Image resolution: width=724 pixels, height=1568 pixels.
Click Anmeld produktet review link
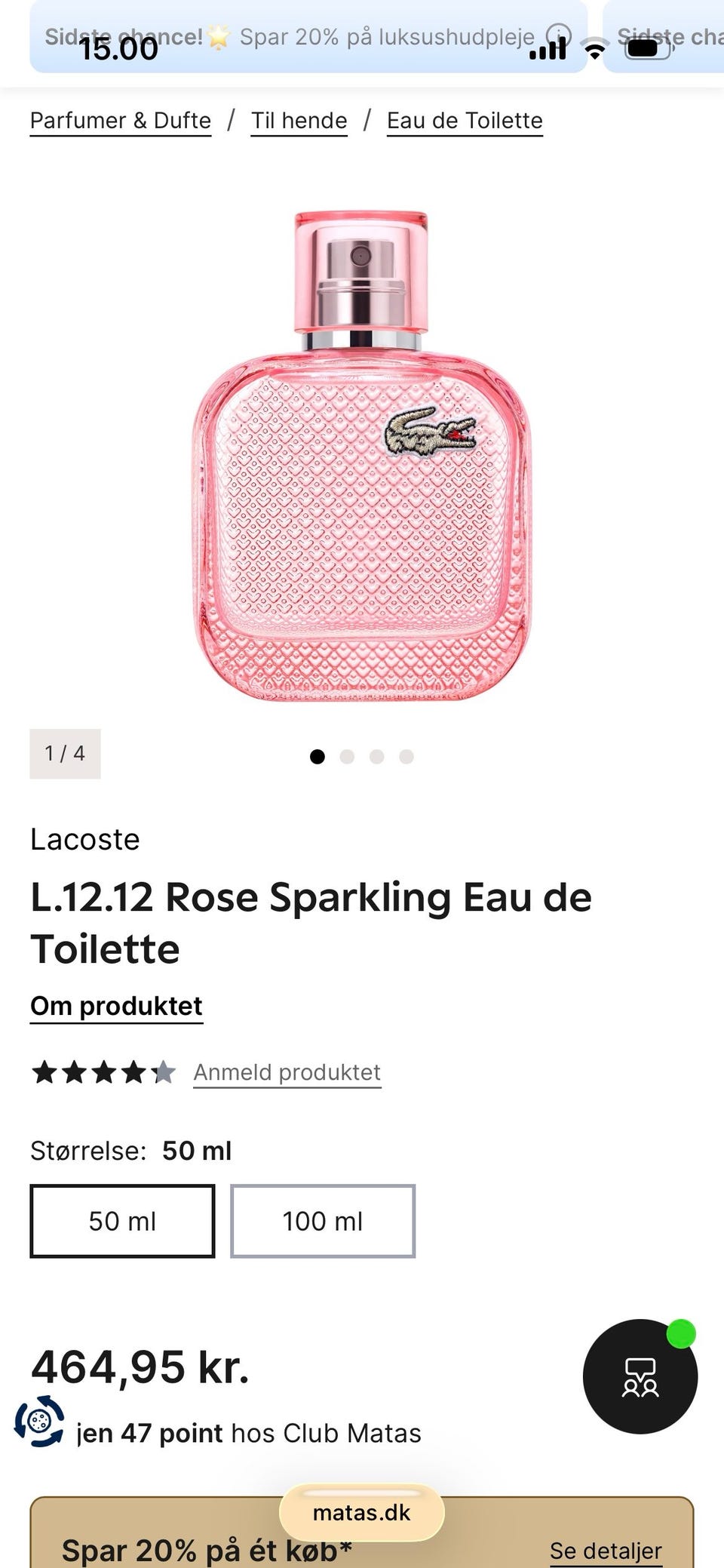(287, 1072)
